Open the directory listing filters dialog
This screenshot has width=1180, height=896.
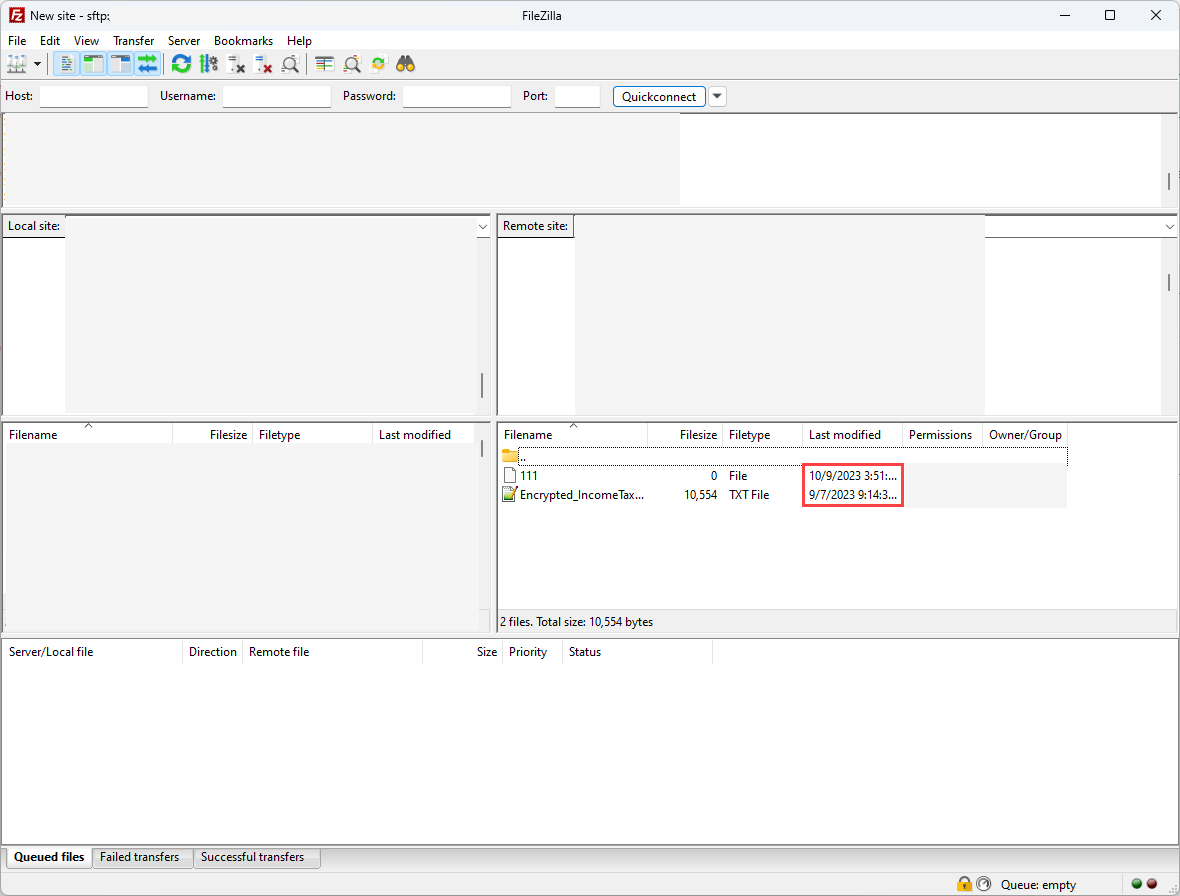(x=324, y=64)
